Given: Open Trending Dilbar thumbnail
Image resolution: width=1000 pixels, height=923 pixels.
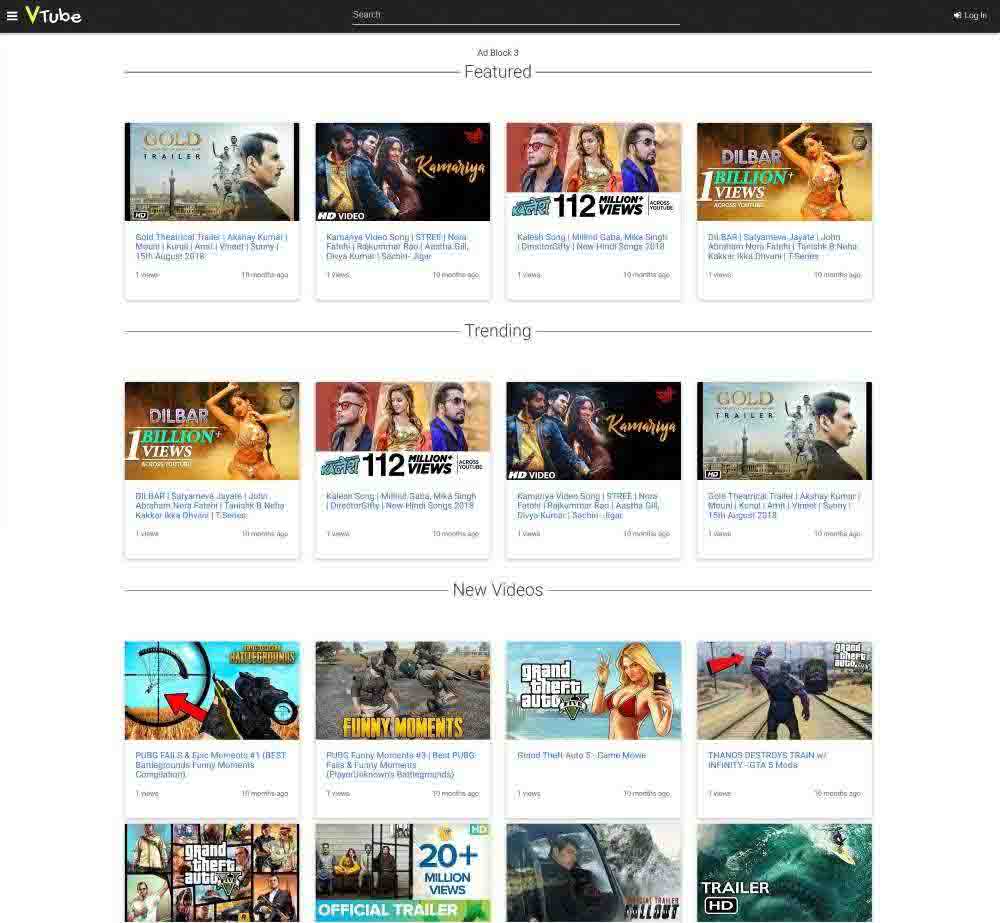Looking at the screenshot, I should (x=212, y=431).
